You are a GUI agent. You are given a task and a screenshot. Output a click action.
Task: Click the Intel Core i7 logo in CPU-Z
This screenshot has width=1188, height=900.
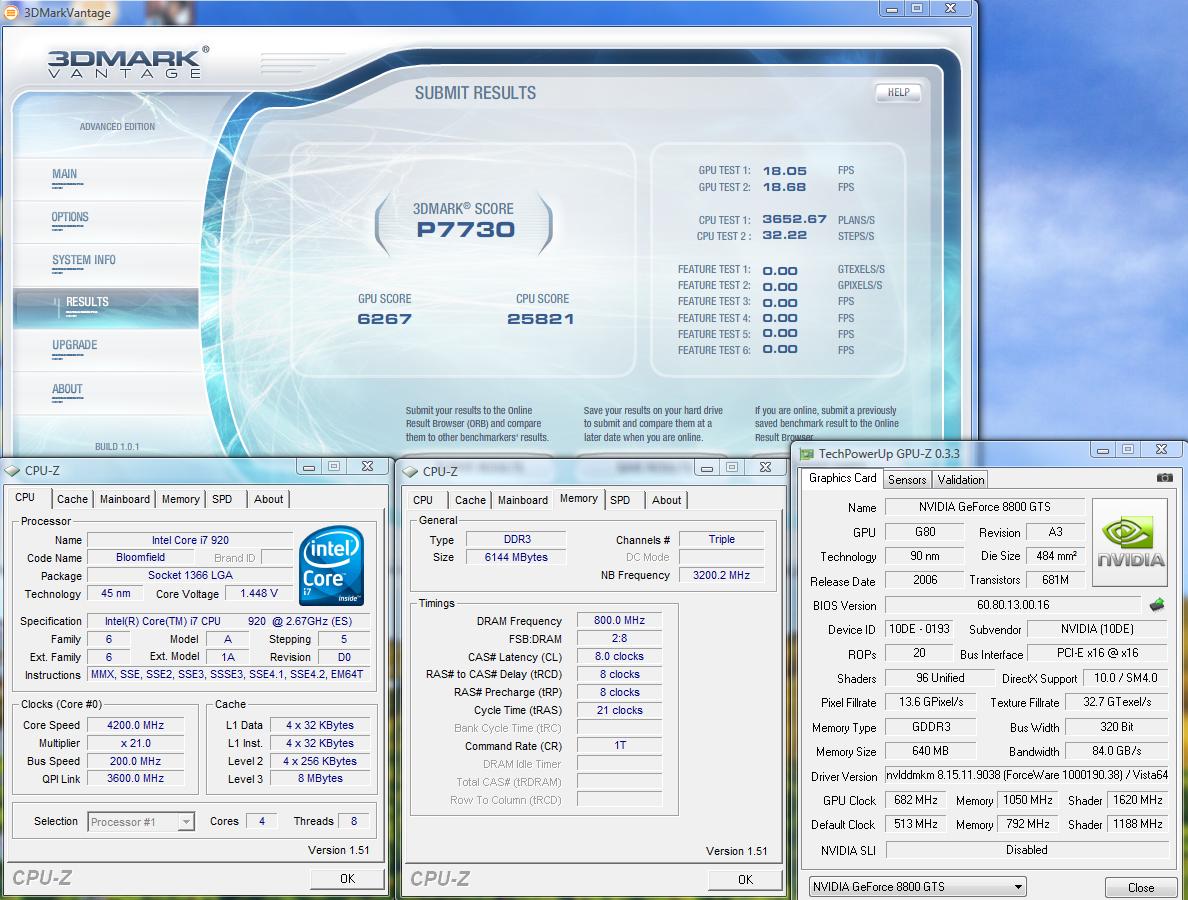coord(332,565)
